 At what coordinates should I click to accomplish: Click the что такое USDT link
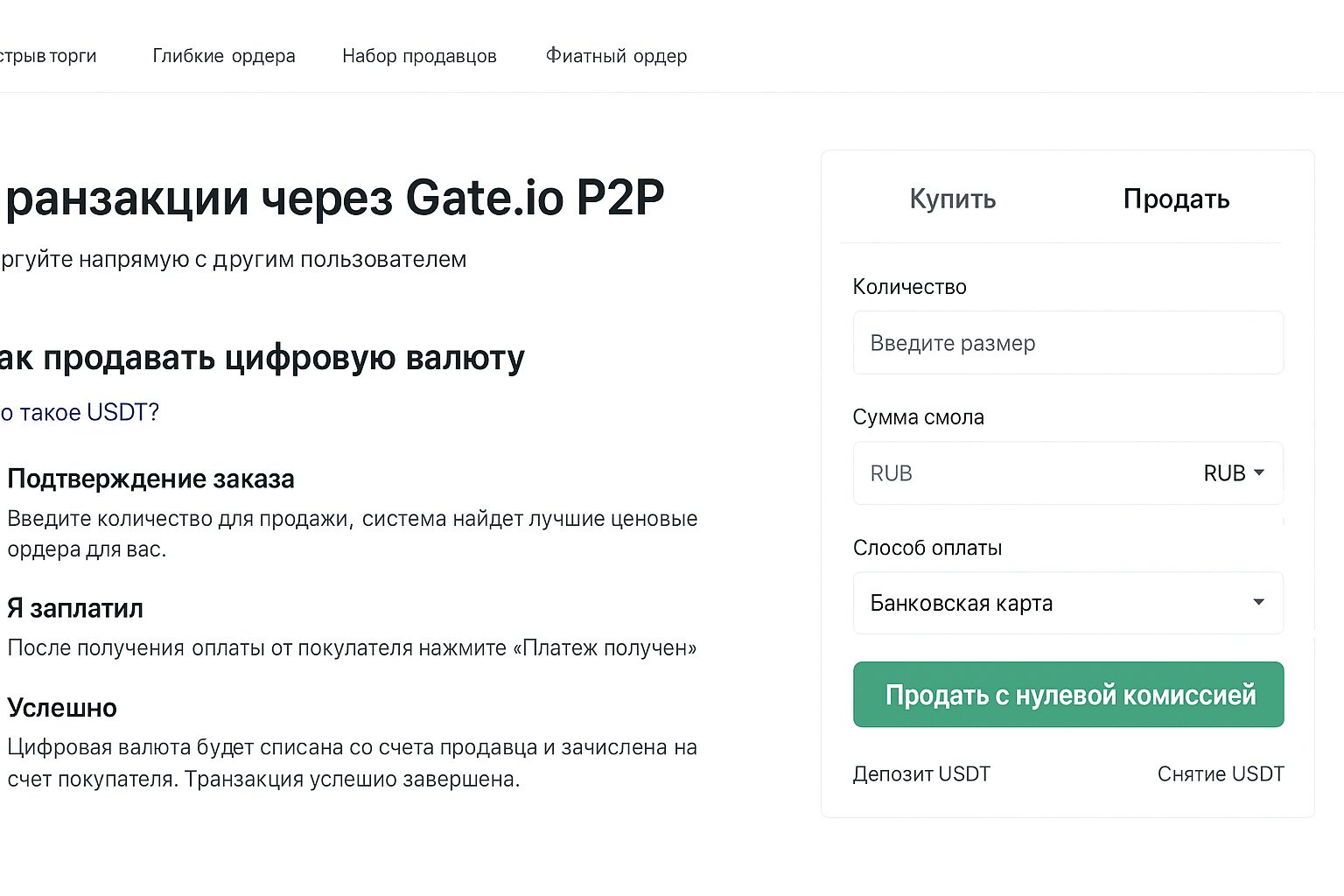(x=79, y=411)
